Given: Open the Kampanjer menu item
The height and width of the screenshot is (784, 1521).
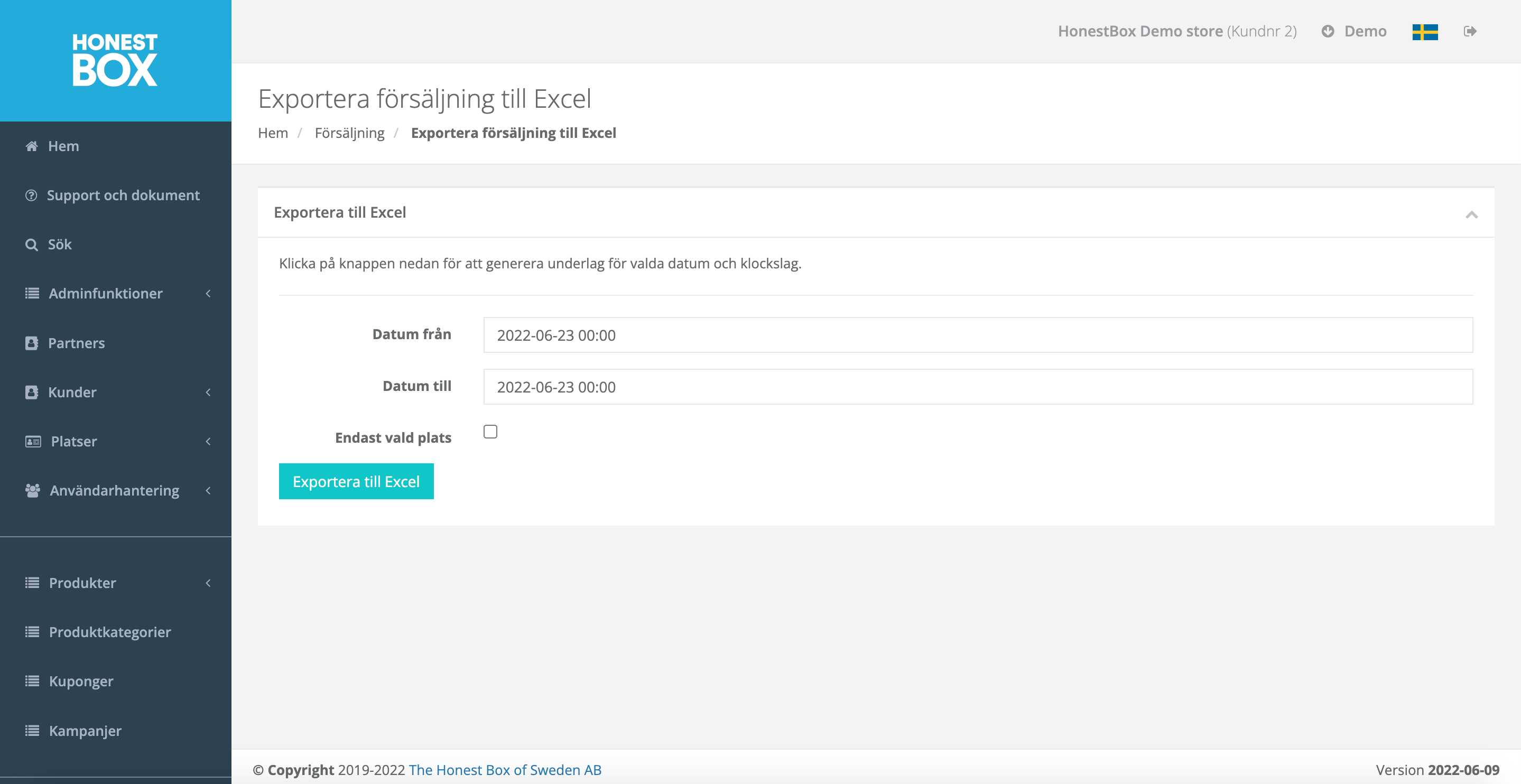Looking at the screenshot, I should (x=85, y=730).
